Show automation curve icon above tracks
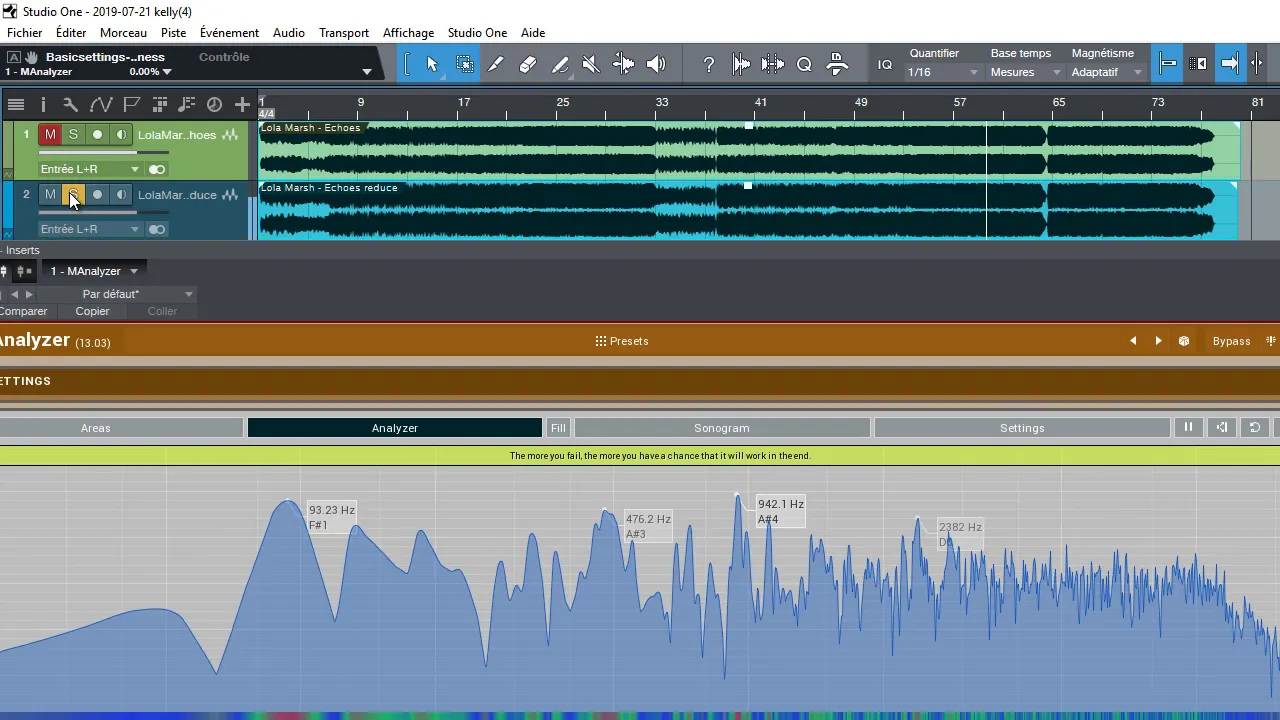This screenshot has width=1280, height=720. [101, 104]
